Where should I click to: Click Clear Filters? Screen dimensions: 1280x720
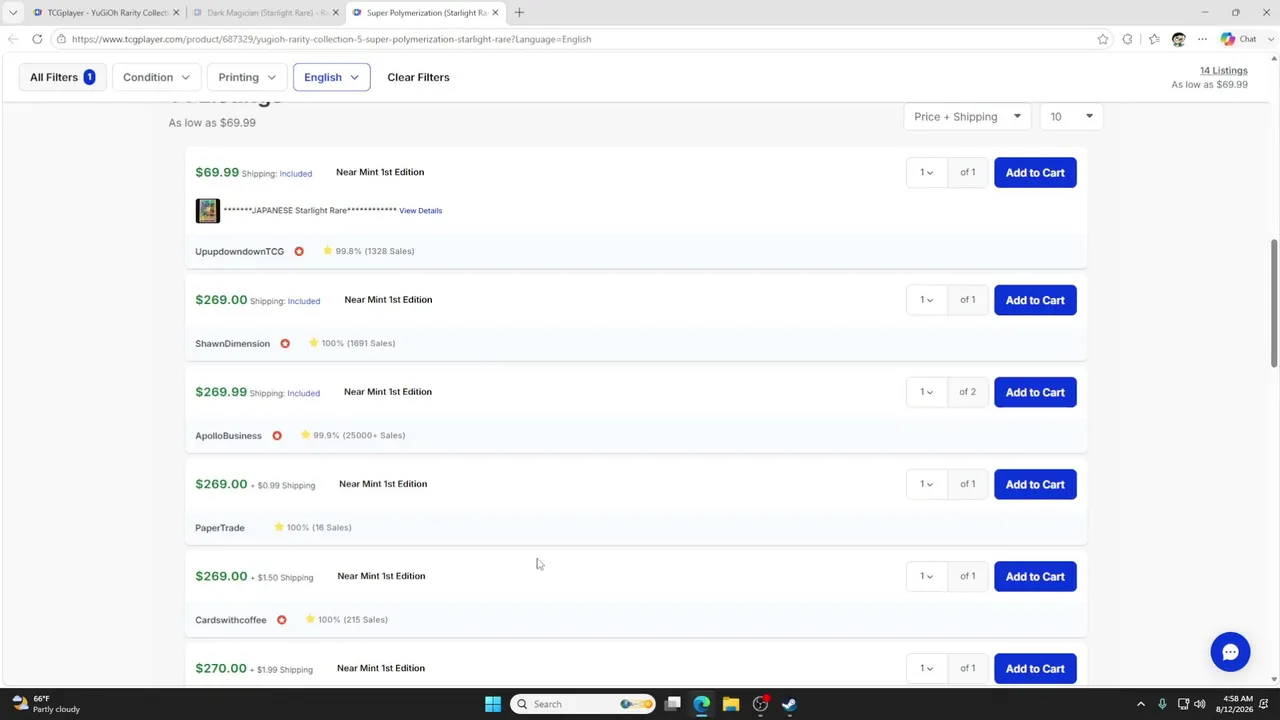[x=418, y=77]
